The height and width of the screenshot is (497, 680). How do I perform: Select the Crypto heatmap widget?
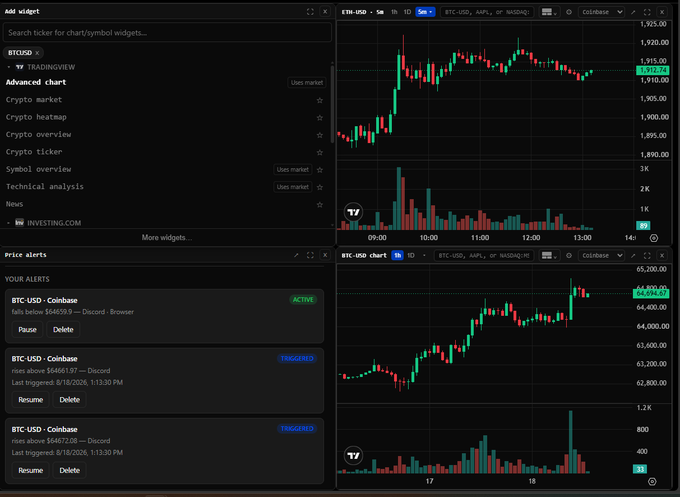(x=36, y=117)
